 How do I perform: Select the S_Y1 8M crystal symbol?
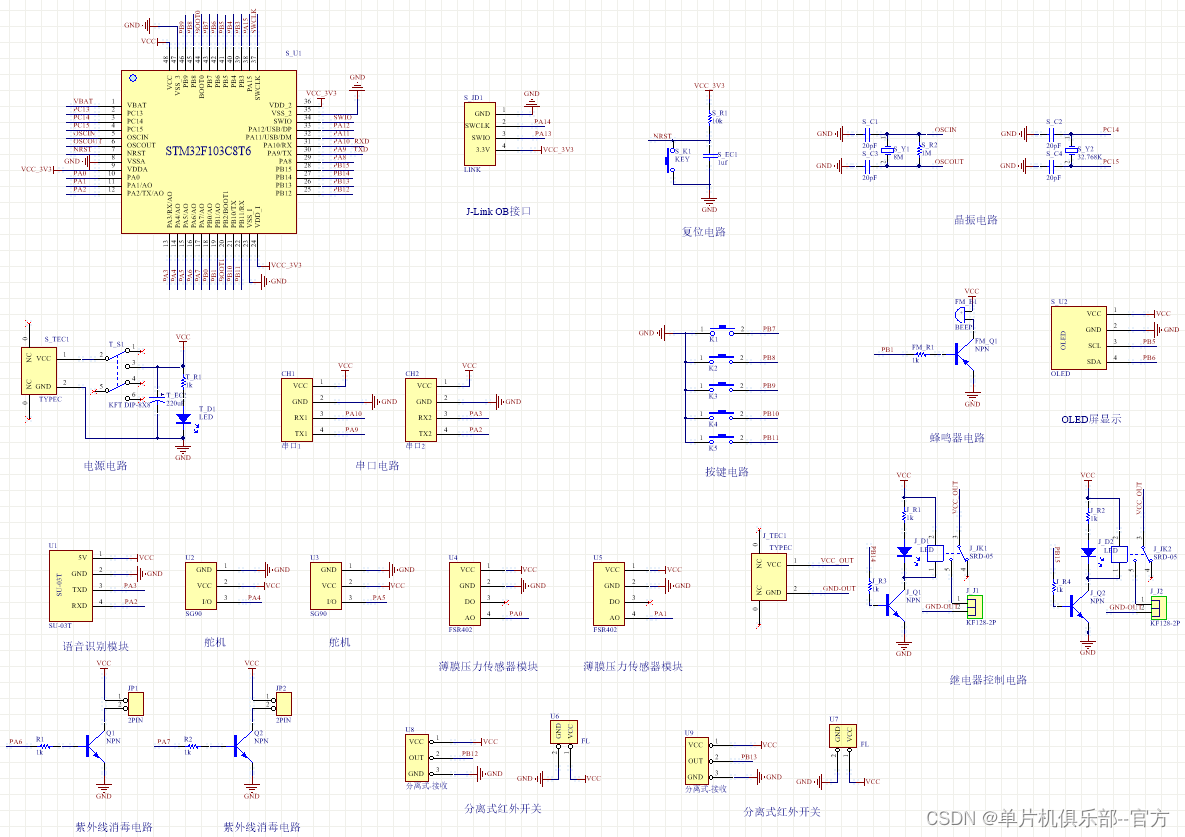click(x=887, y=150)
